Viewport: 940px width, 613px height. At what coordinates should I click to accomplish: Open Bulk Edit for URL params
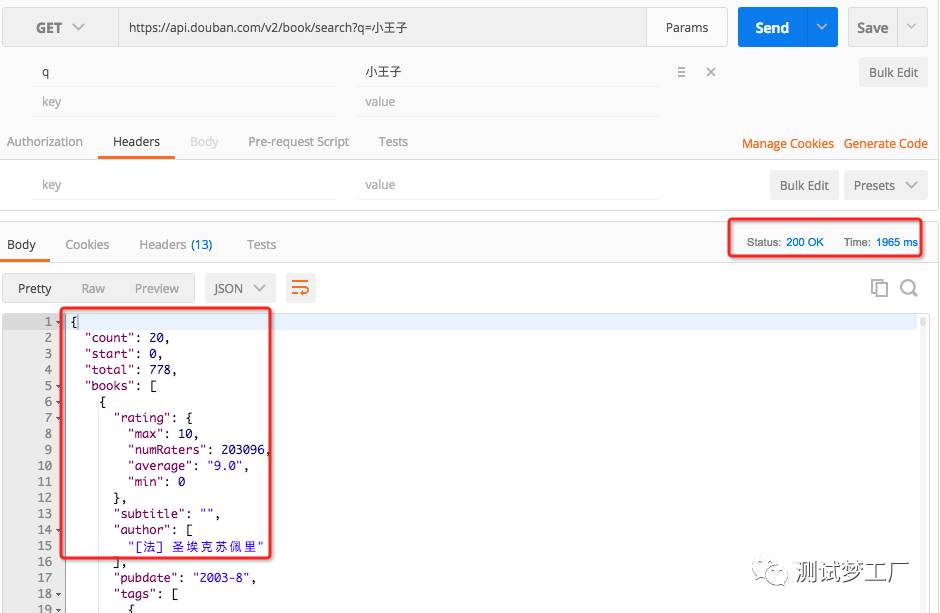point(893,73)
